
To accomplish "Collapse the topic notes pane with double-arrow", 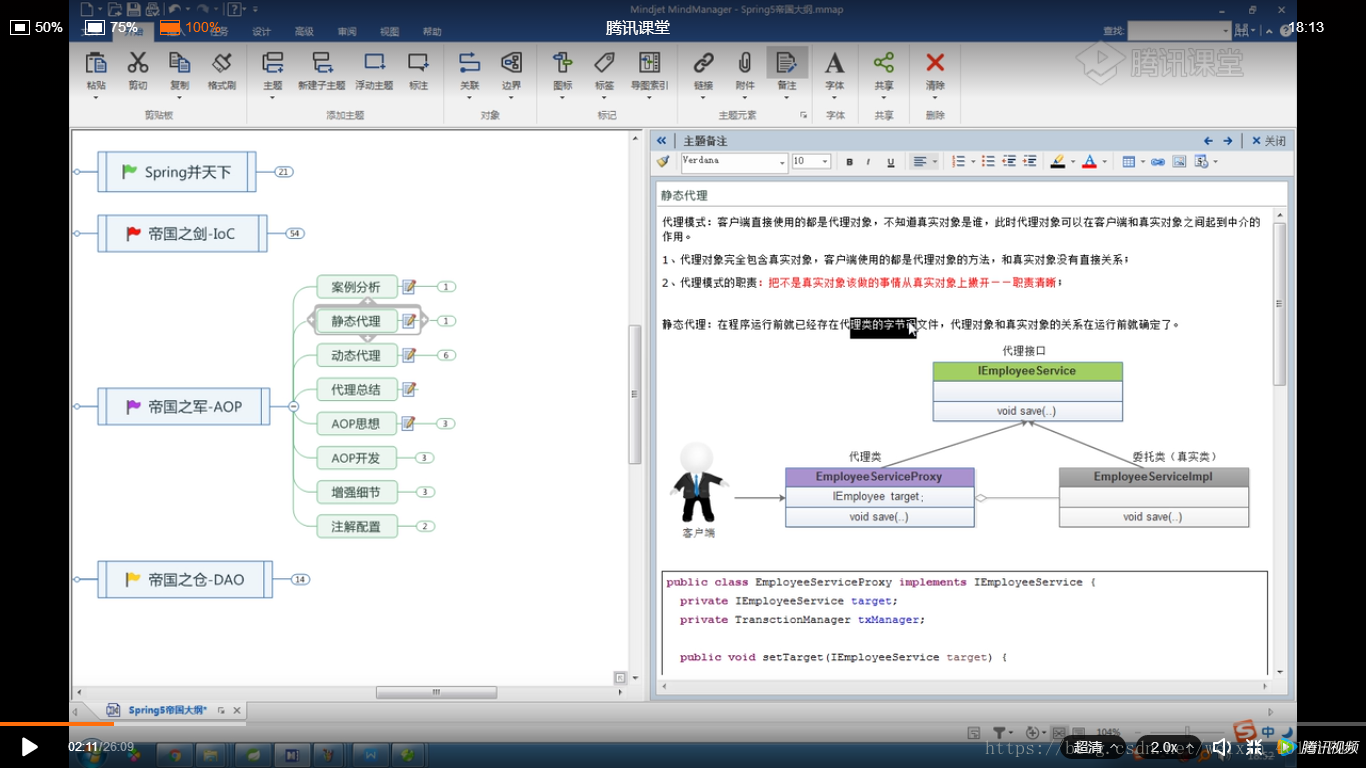I will (662, 141).
